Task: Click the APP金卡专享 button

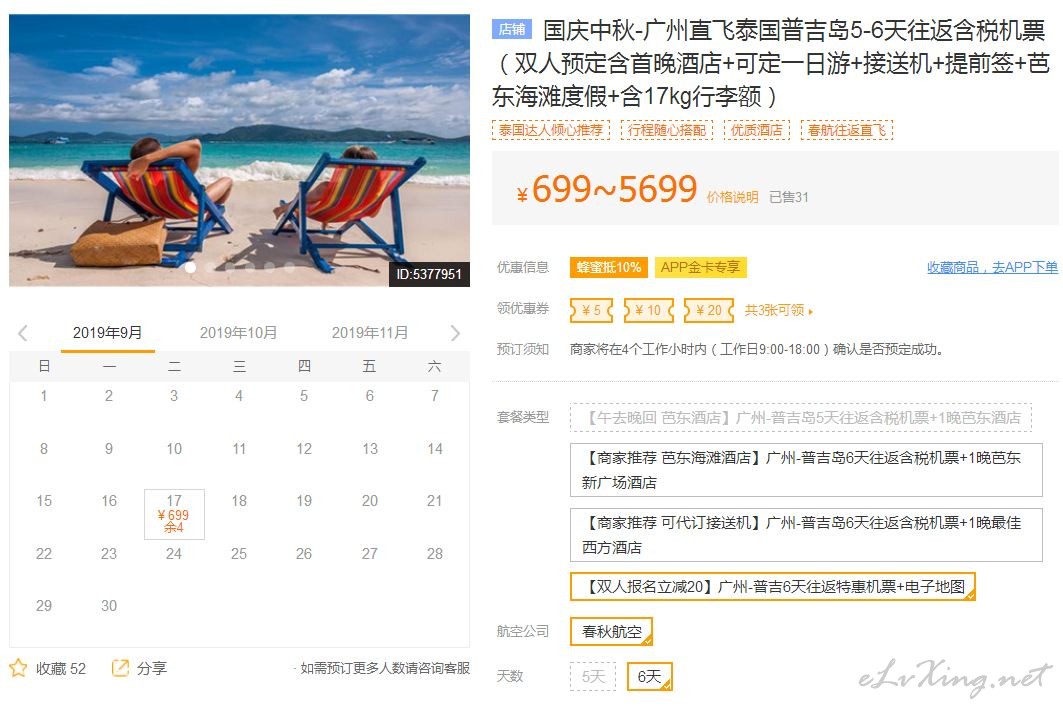Action: (x=700, y=267)
